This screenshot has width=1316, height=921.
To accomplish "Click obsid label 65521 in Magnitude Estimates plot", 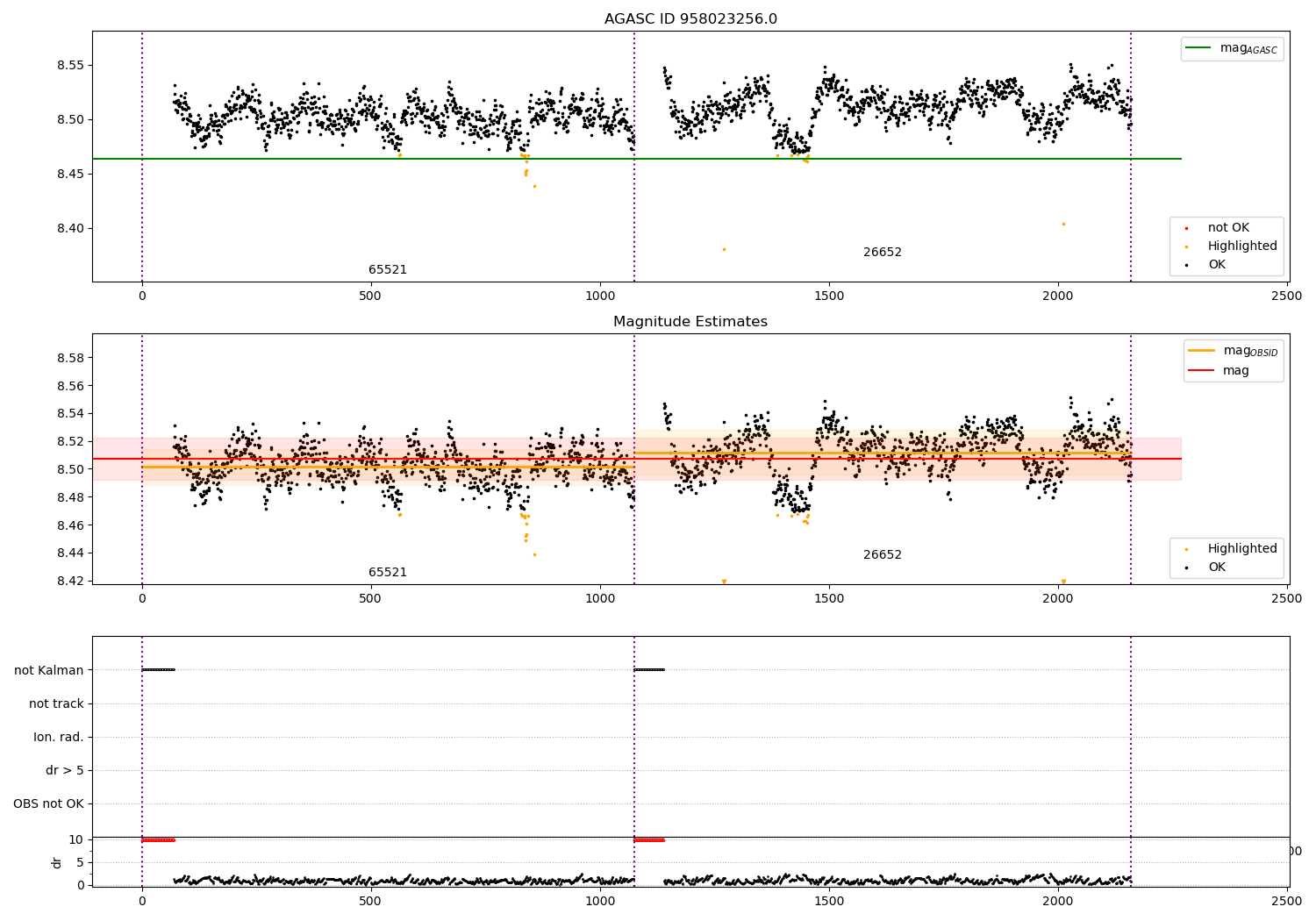I will point(388,573).
